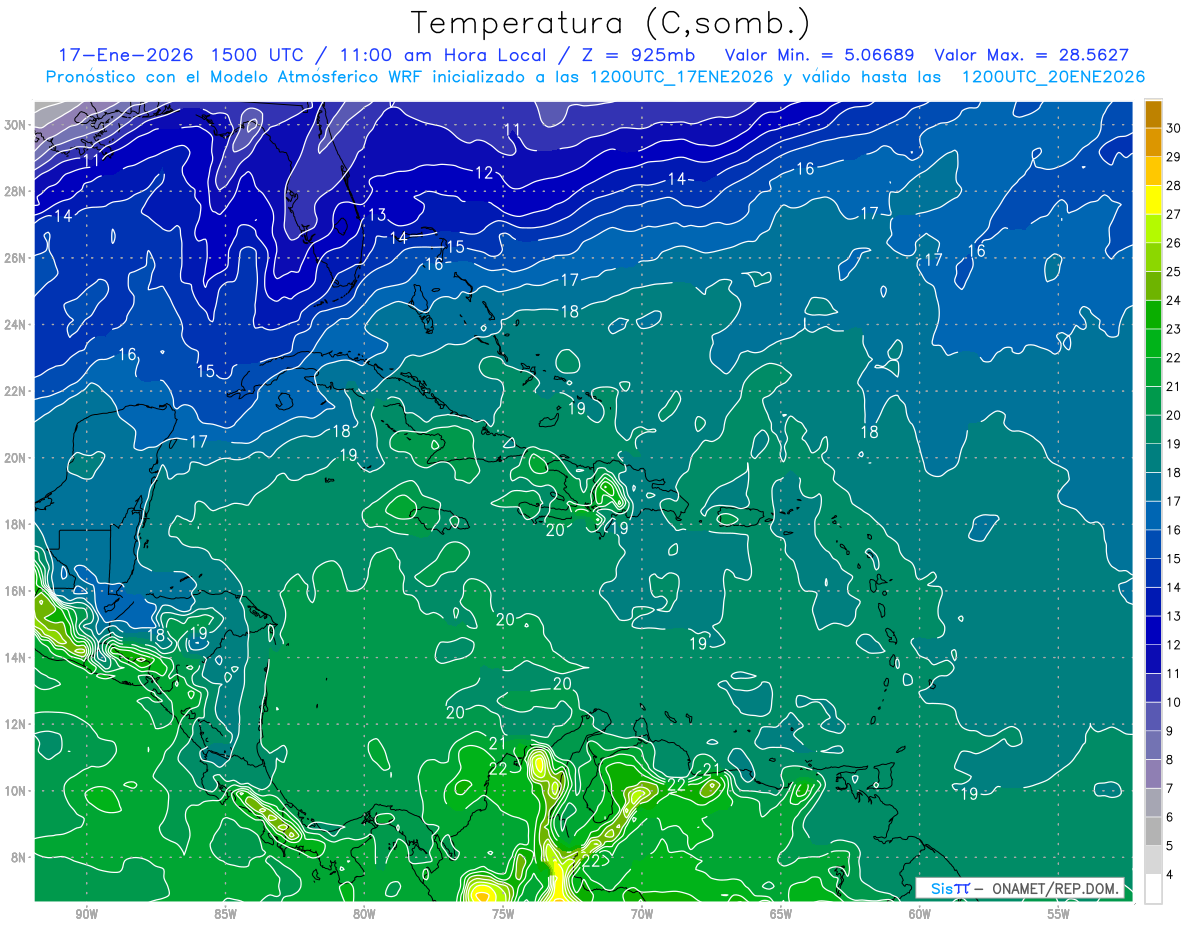Screen dimensions: 1200x927
Task: Click the color bar label 4
Action: point(1170,875)
